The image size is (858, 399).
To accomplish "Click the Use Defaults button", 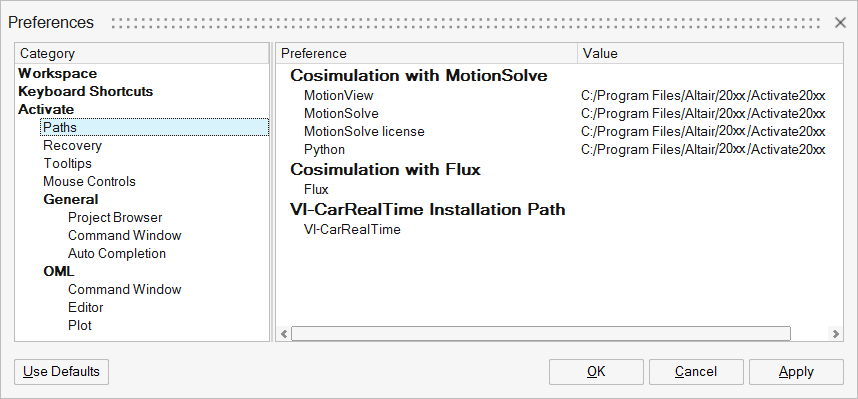I will 61,372.
